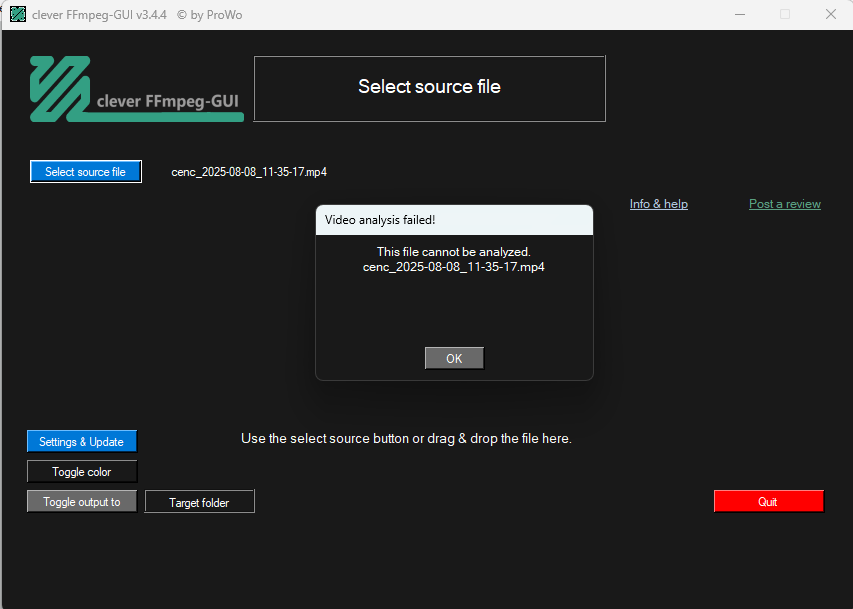Click the large Select source file banner
This screenshot has width=853, height=609.
[x=430, y=88]
